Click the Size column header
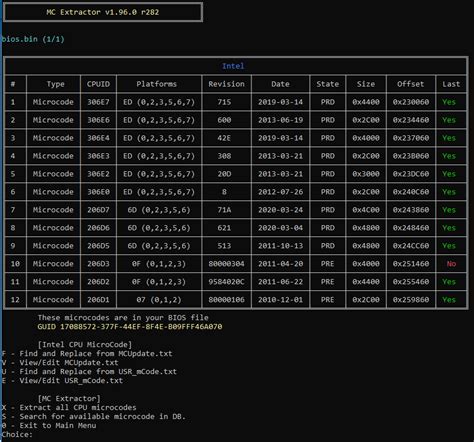 [366, 84]
